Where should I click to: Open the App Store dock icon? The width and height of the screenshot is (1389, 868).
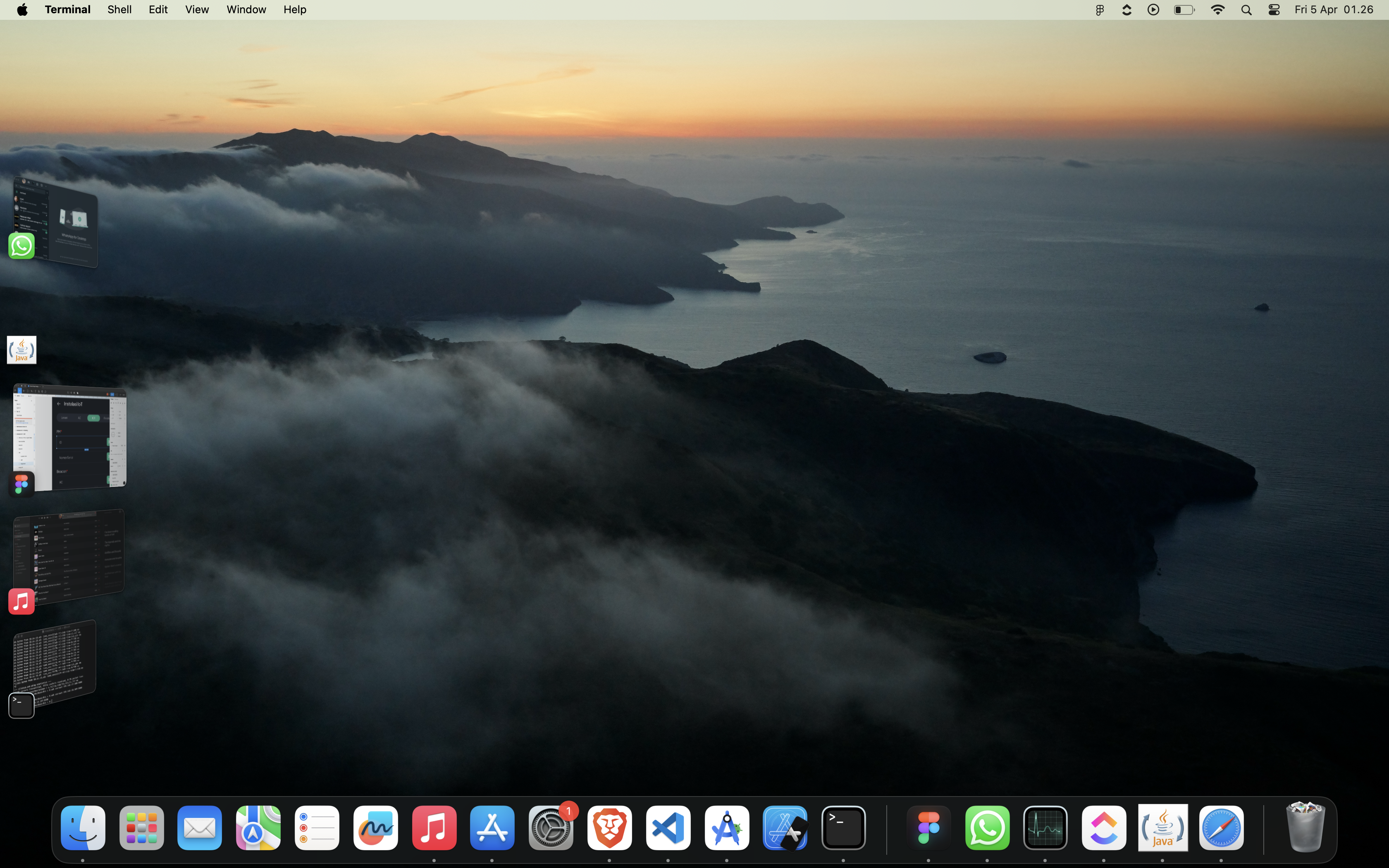[492, 828]
